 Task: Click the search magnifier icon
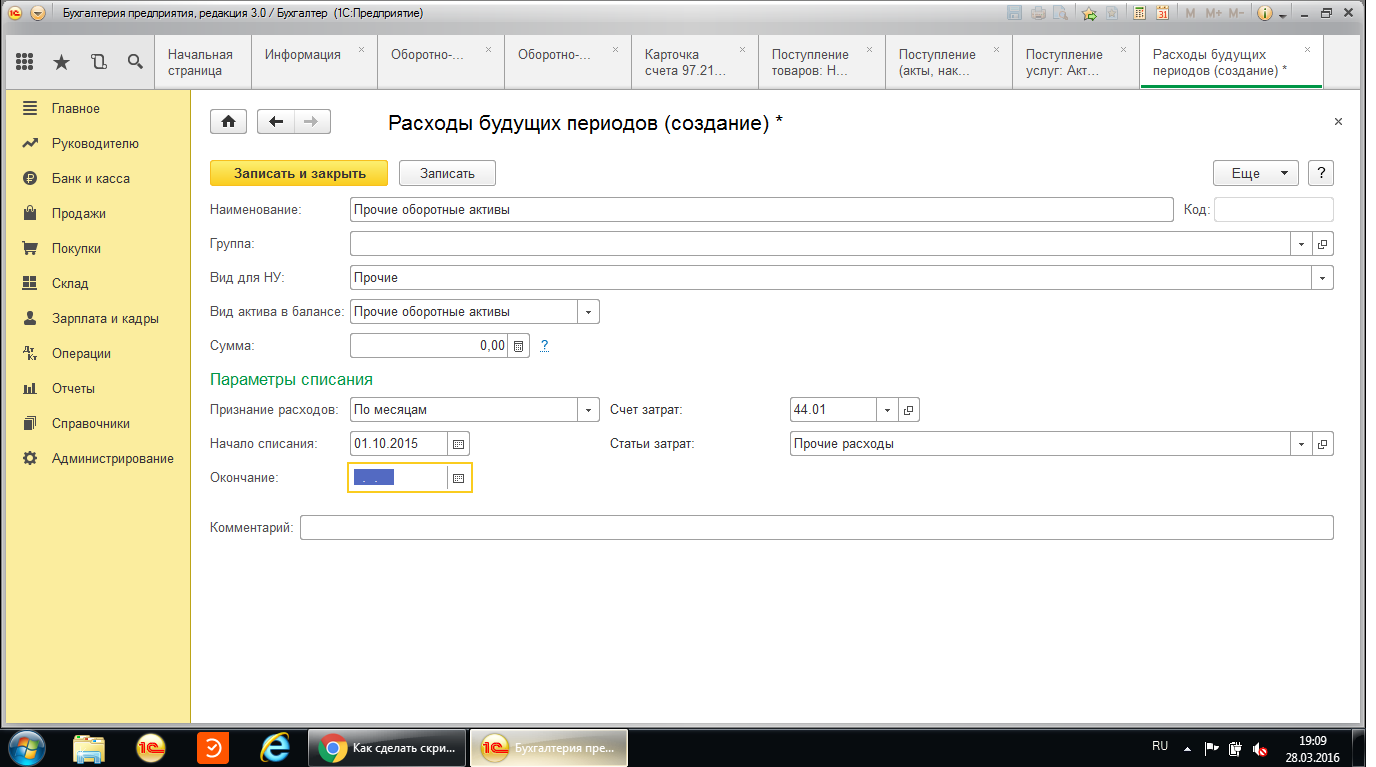click(135, 62)
